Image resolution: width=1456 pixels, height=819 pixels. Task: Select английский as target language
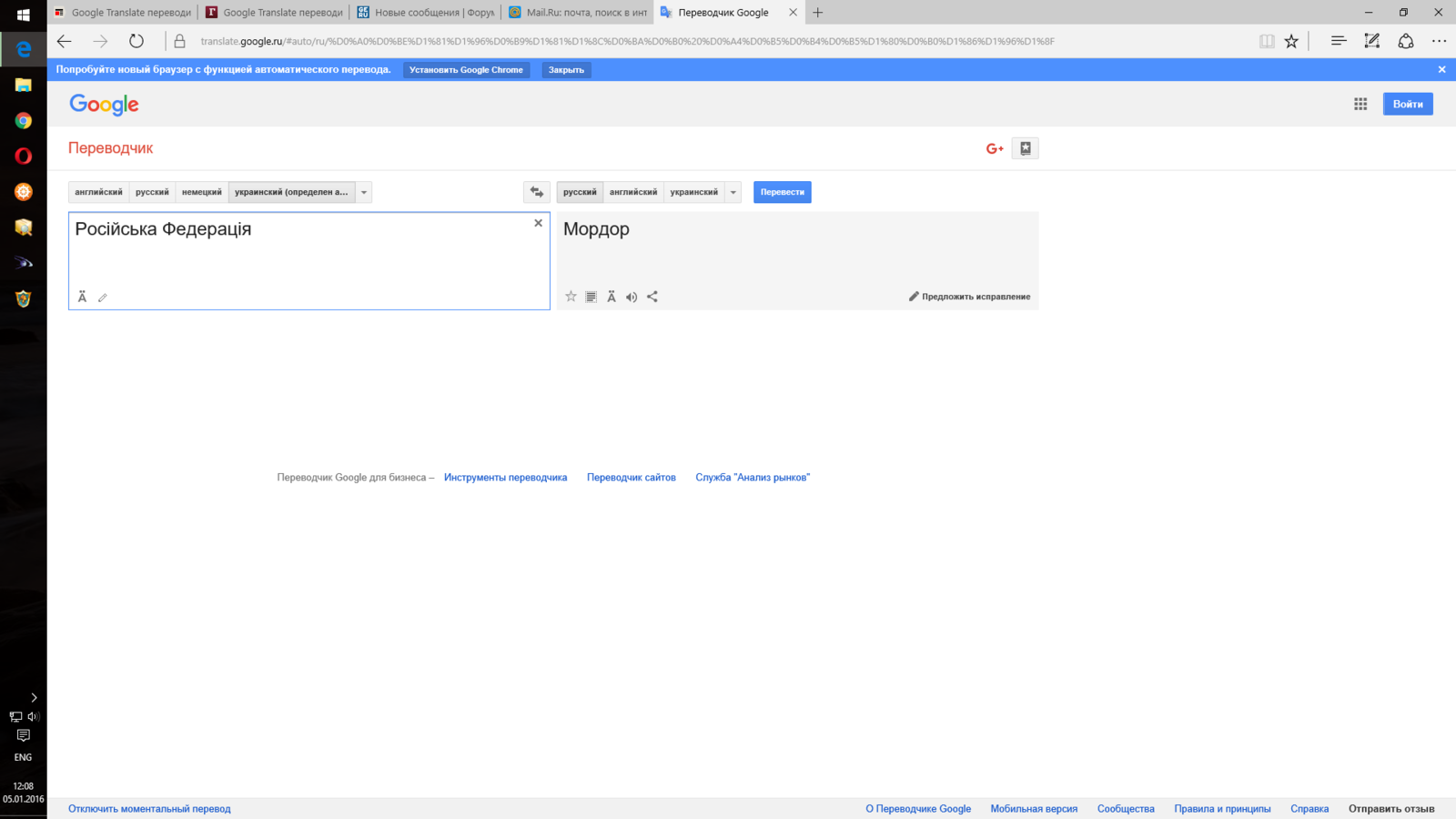point(633,192)
